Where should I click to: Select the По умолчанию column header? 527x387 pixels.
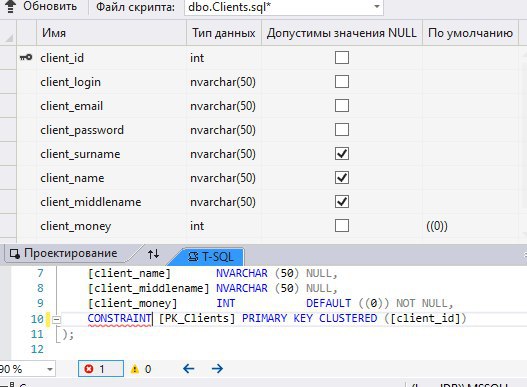pos(470,33)
